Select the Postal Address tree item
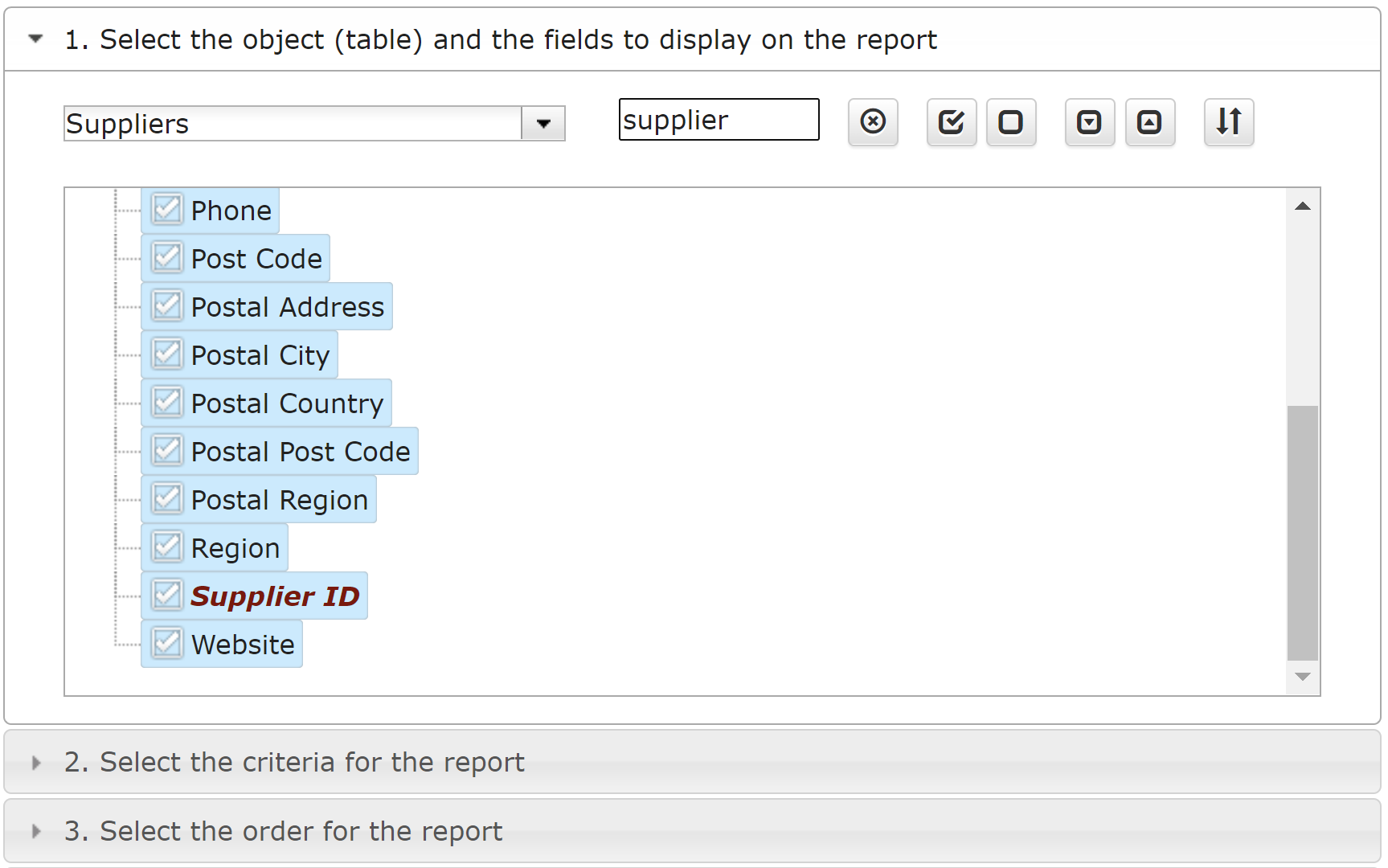This screenshot has height=868, width=1388. 288,307
